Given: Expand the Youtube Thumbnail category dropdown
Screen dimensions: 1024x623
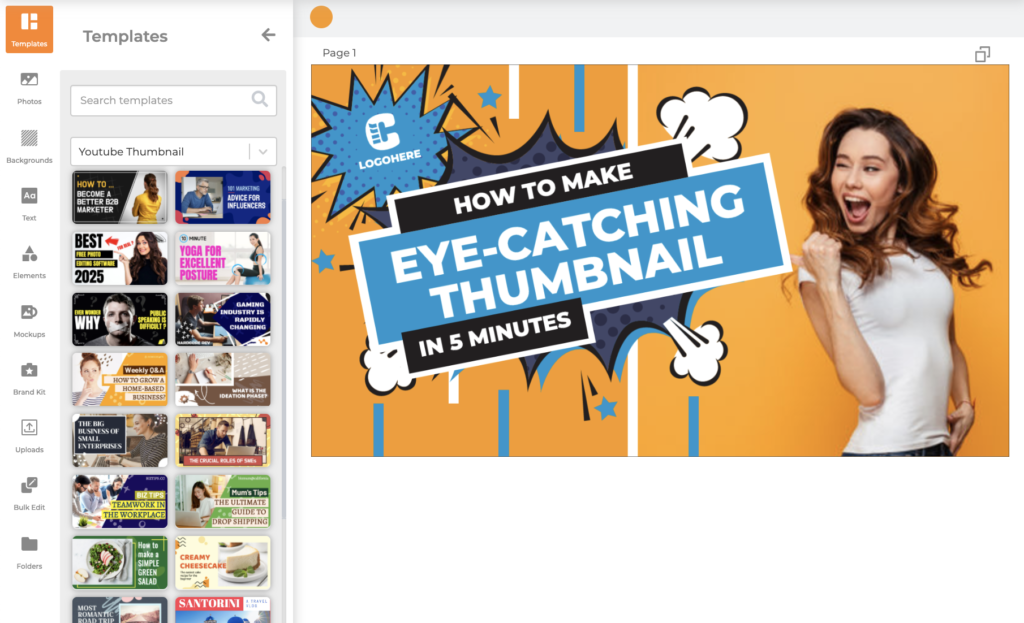Looking at the screenshot, I should click(263, 152).
